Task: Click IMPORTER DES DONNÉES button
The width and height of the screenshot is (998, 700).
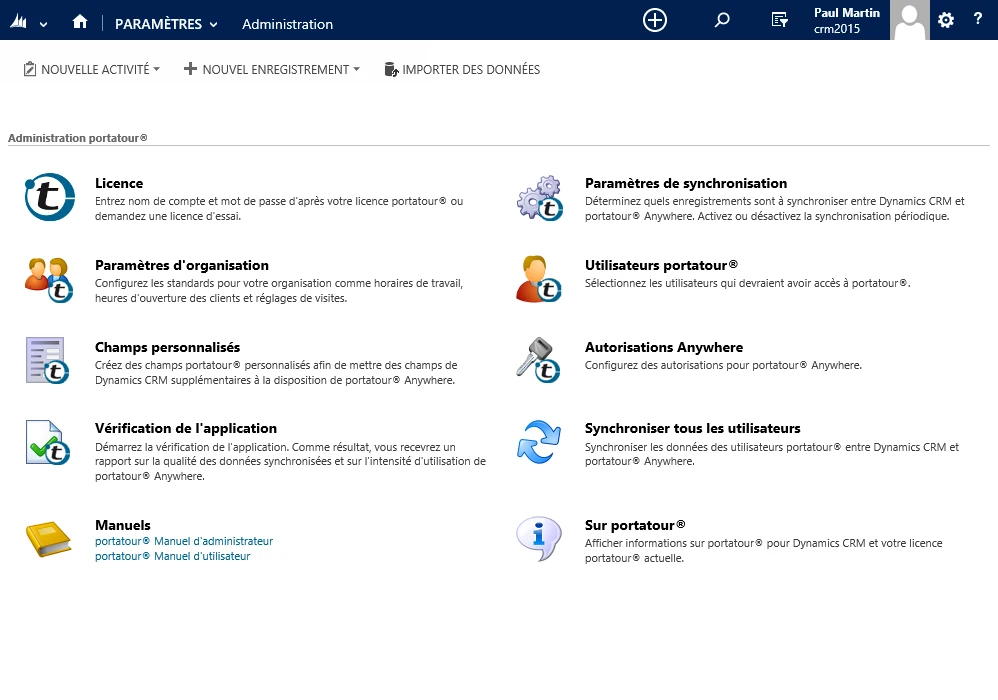Action: click(462, 69)
